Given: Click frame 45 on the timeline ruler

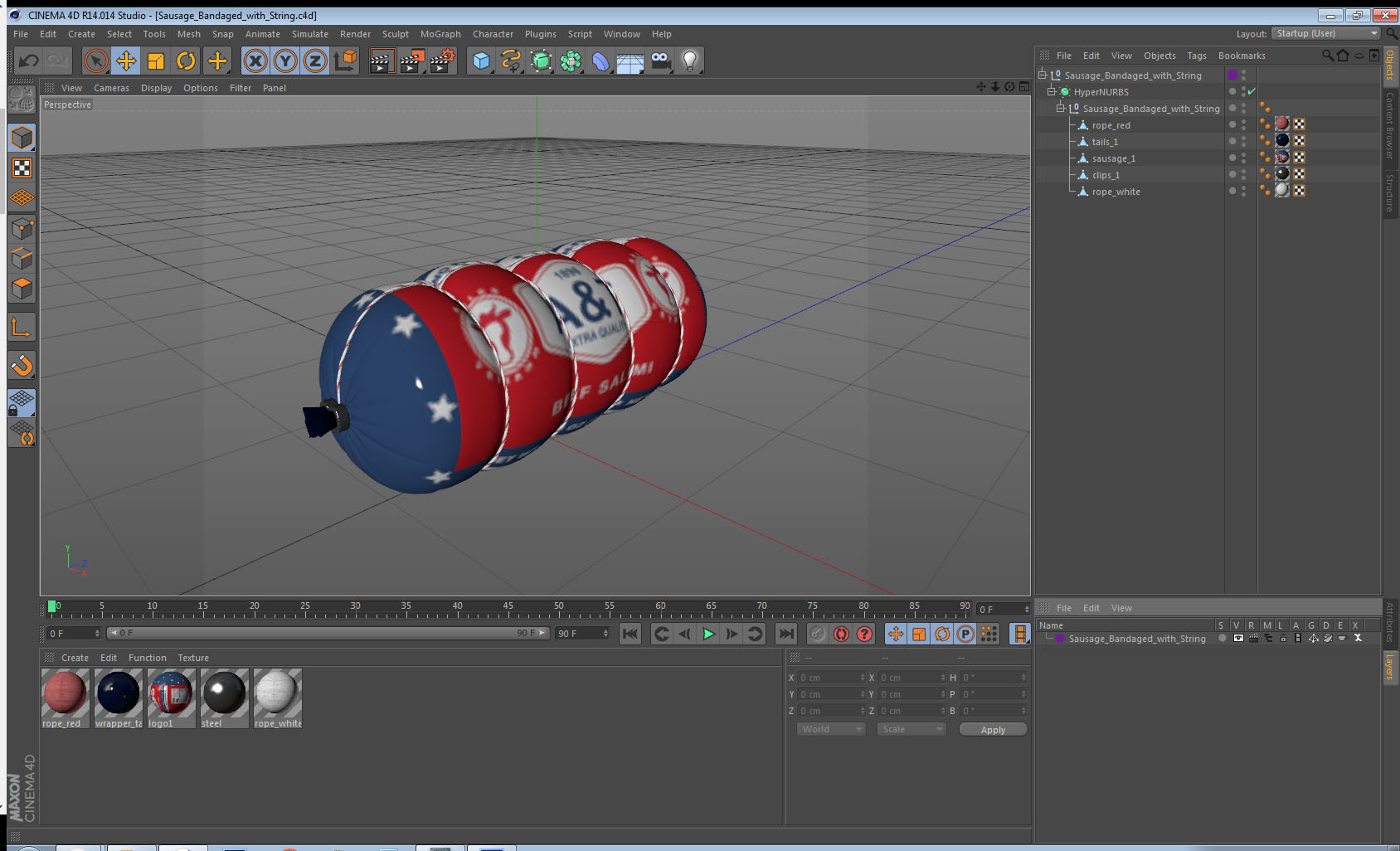Looking at the screenshot, I should (508, 608).
